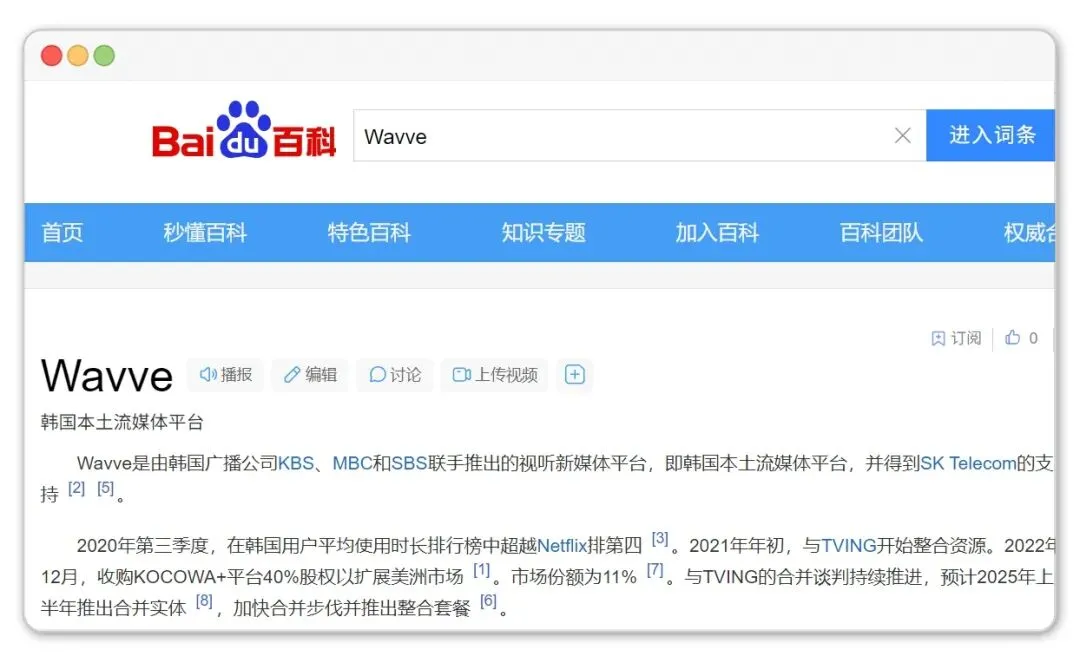Open the Netflix link
1080x663 pixels.
(561, 546)
